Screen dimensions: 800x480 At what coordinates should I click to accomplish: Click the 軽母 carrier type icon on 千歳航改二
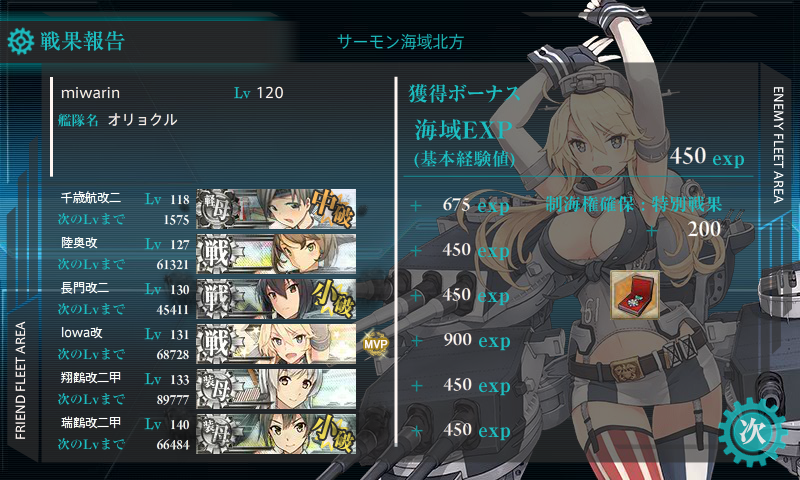[x=215, y=209]
